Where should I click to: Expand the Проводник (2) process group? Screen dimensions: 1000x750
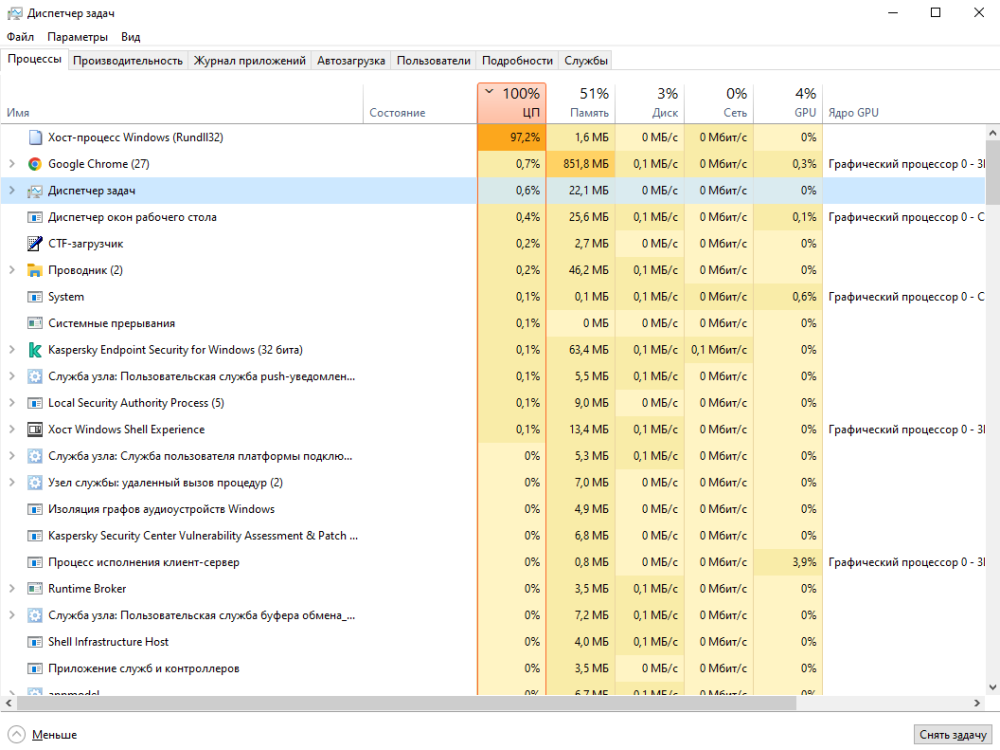coord(12,270)
